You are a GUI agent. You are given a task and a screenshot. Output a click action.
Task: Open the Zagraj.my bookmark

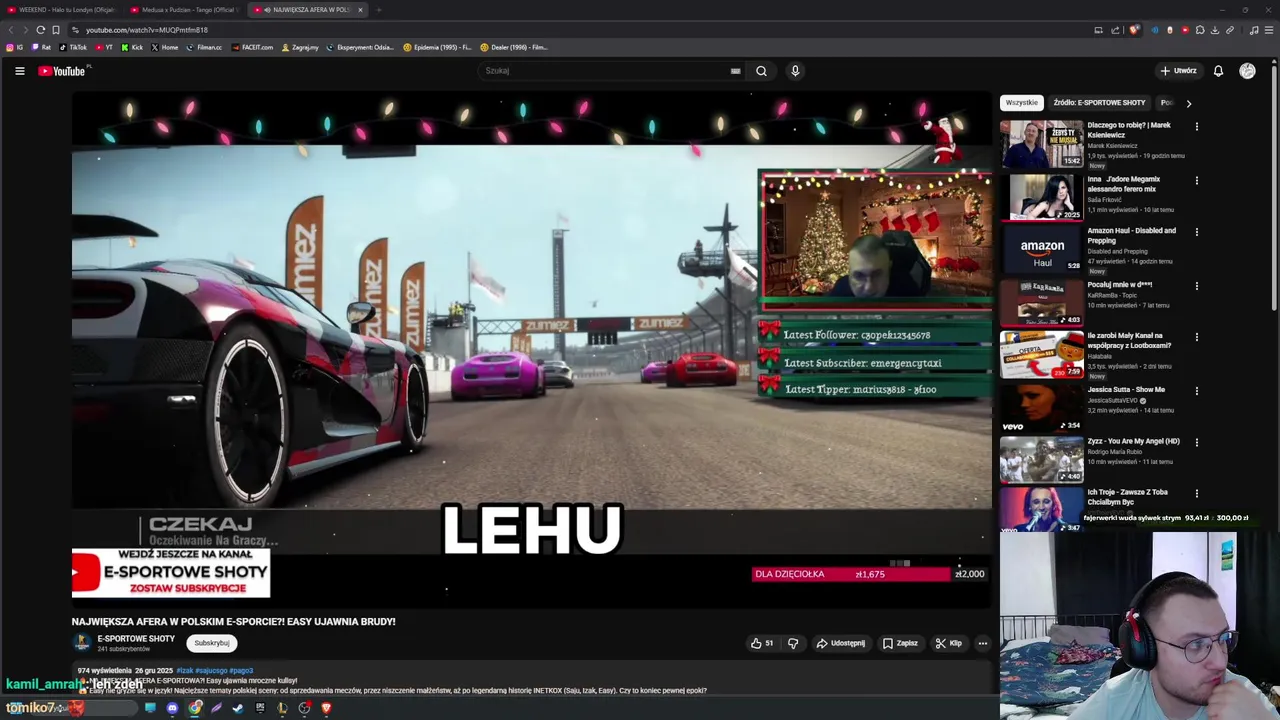[300, 47]
